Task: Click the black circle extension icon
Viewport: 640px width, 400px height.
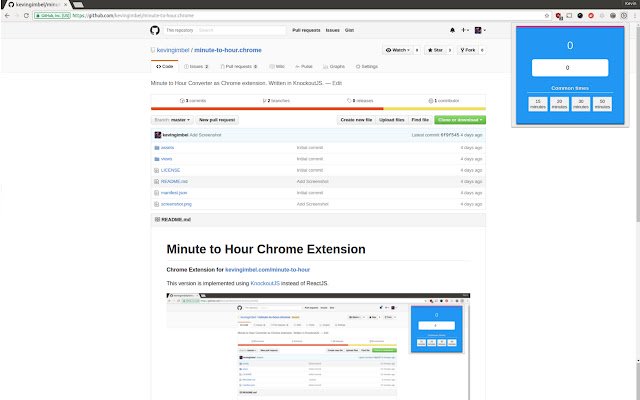Action: (x=580, y=16)
